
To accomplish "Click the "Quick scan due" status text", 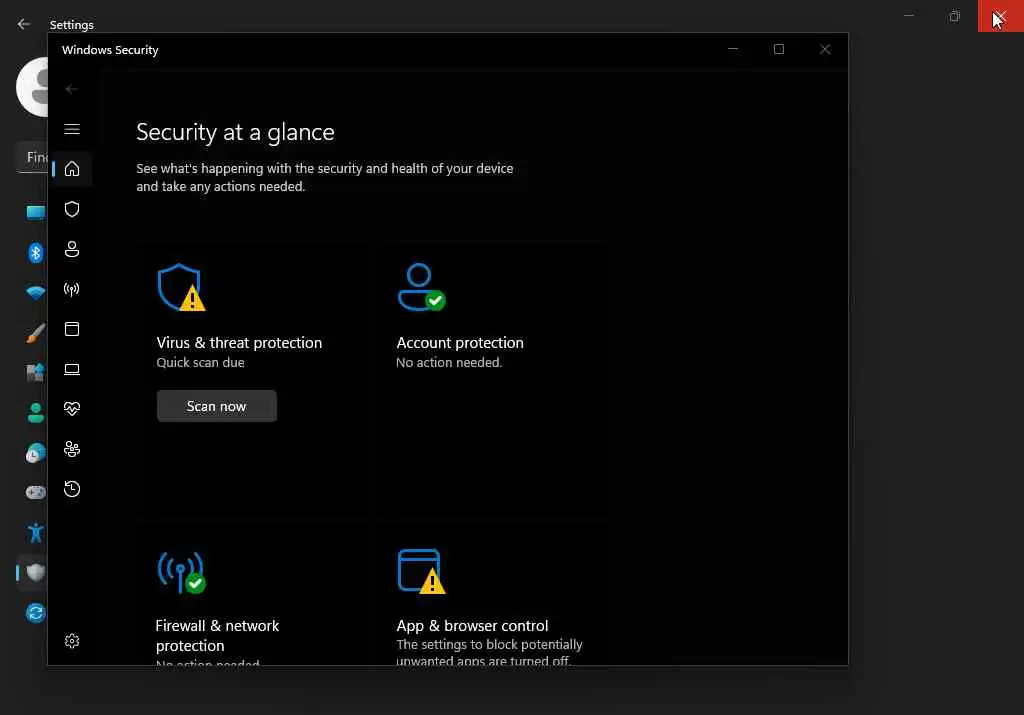I will (200, 362).
